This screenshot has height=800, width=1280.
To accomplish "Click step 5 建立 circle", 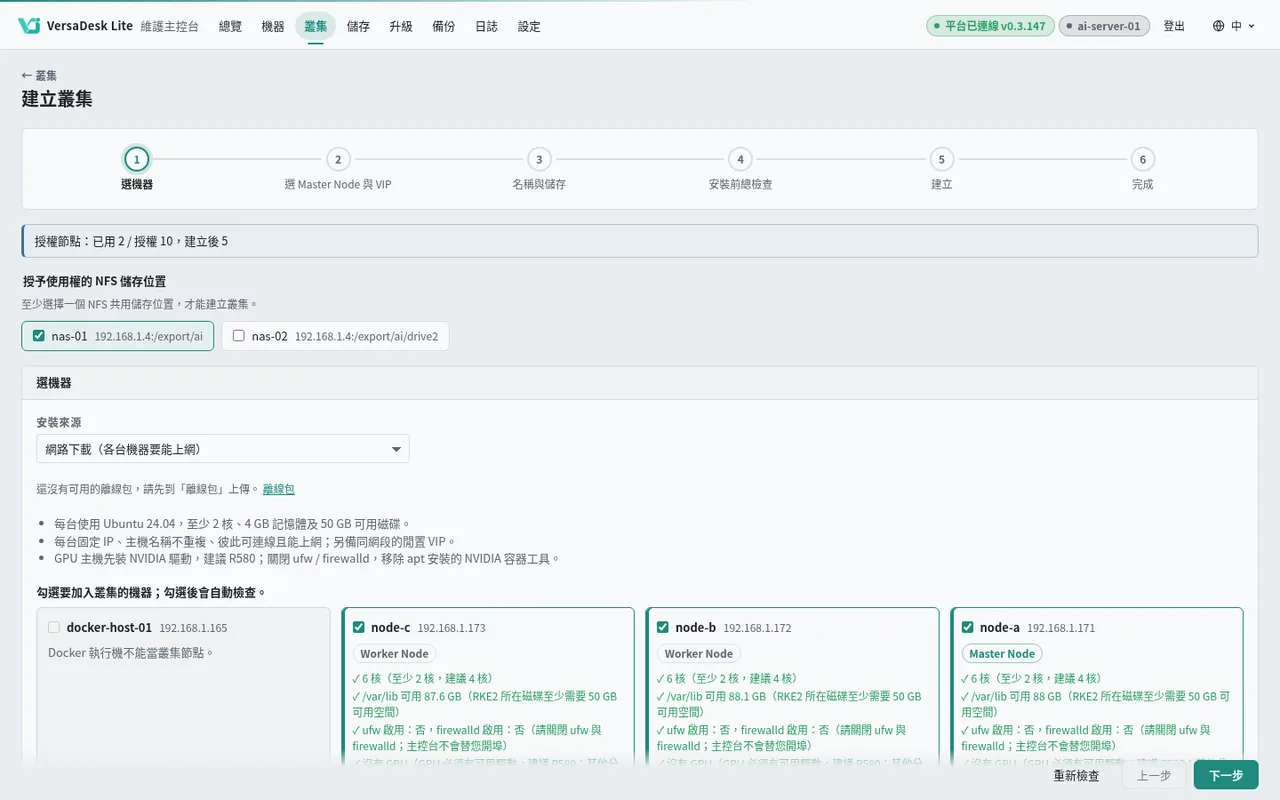I will 941,159.
